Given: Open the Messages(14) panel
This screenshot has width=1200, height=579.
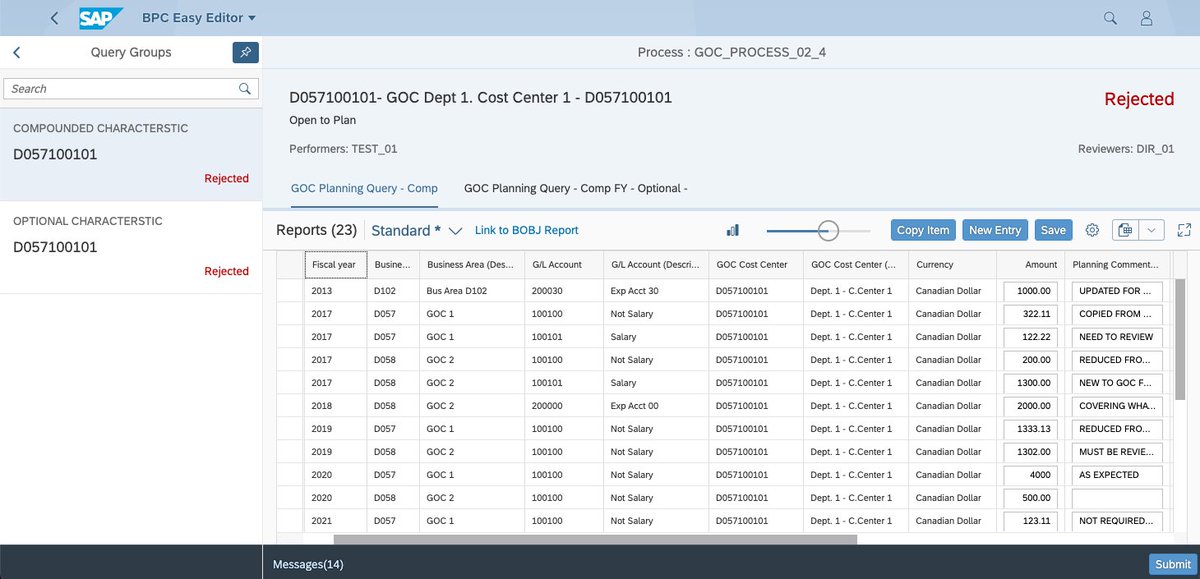Looking at the screenshot, I should (308, 564).
